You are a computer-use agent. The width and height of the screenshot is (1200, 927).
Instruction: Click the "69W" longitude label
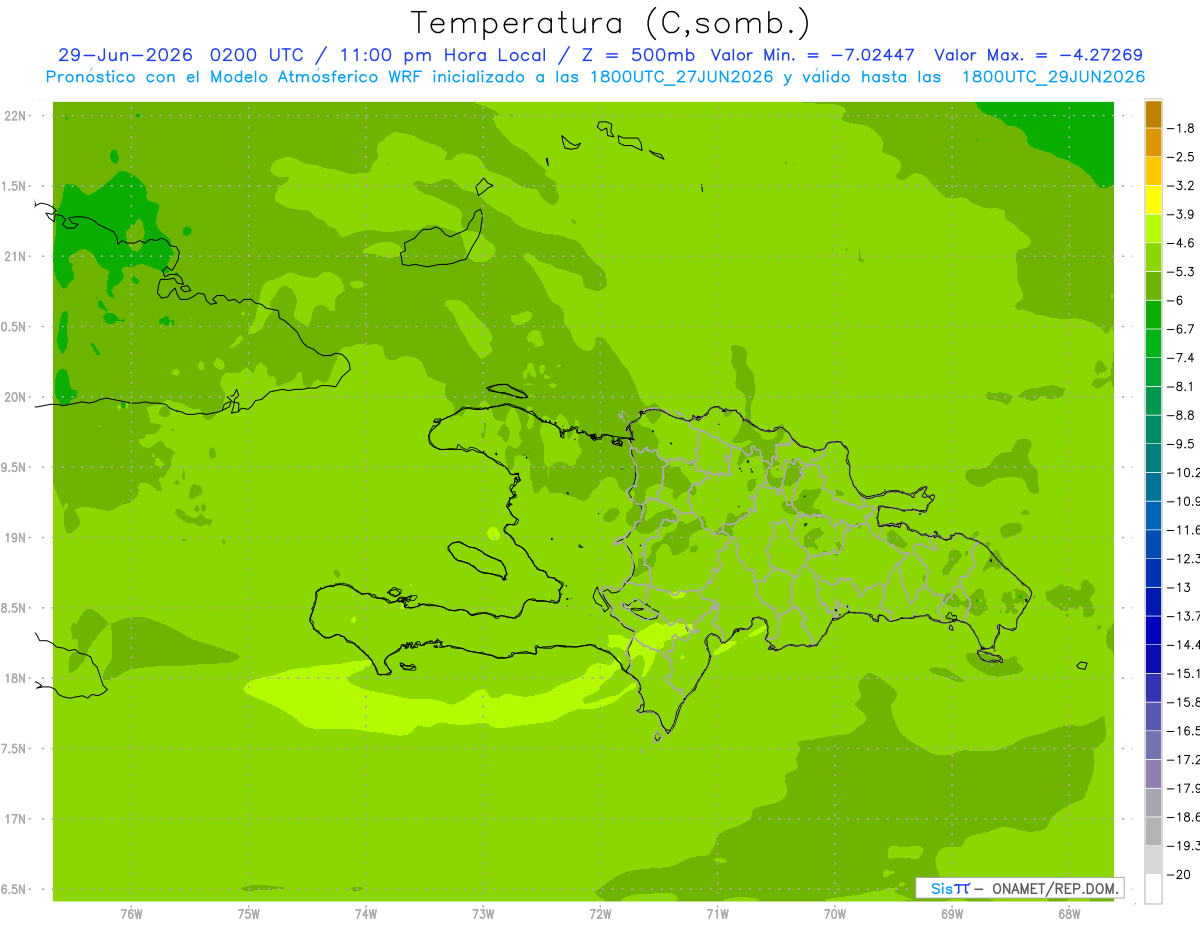(952, 914)
